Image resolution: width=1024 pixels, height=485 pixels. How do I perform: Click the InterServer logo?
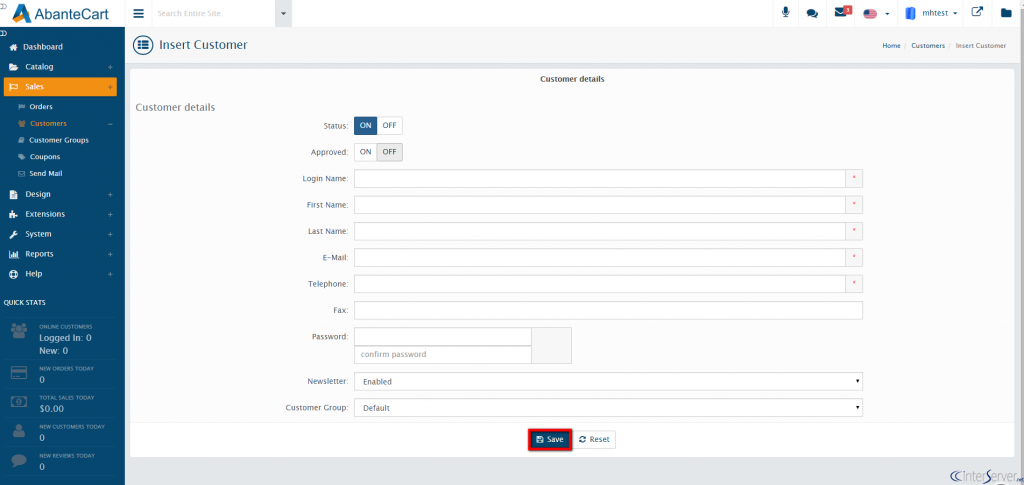[986, 475]
